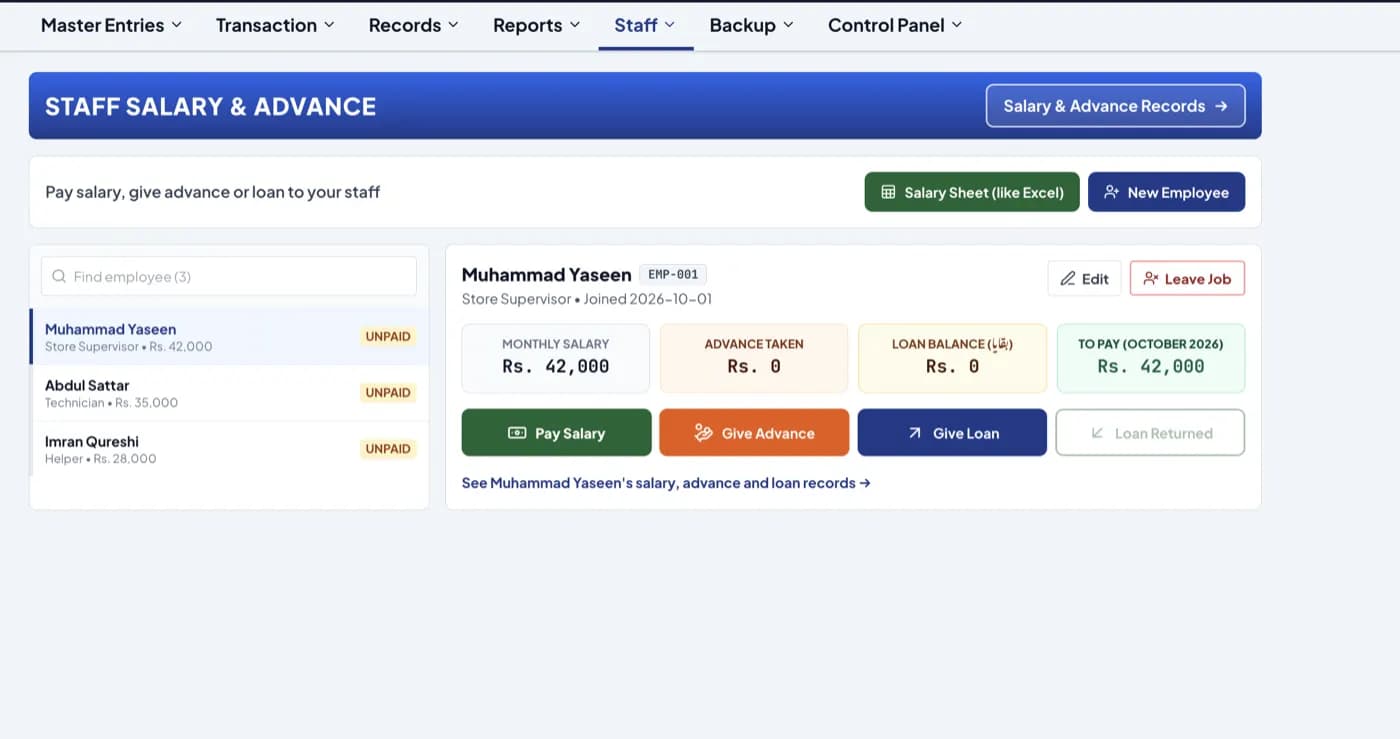The image size is (1400, 739).
Task: Open Salary & Advance Records page
Action: 1115,106
